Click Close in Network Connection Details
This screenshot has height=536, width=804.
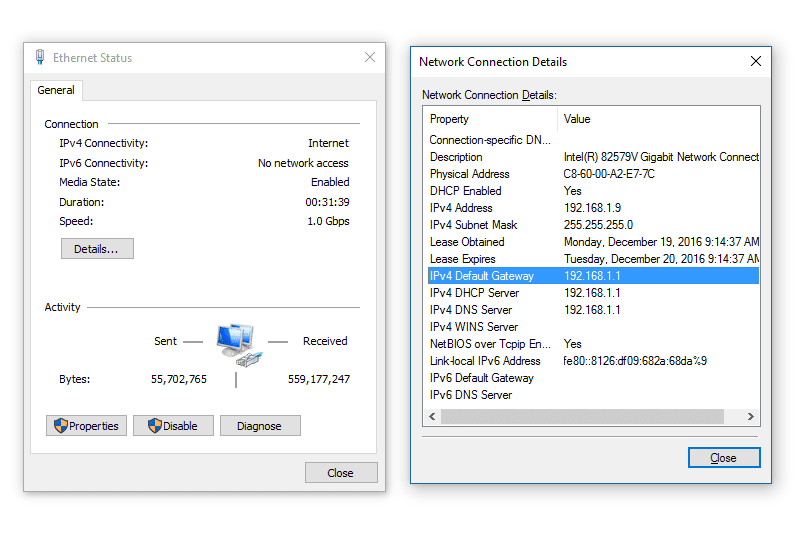coord(723,458)
